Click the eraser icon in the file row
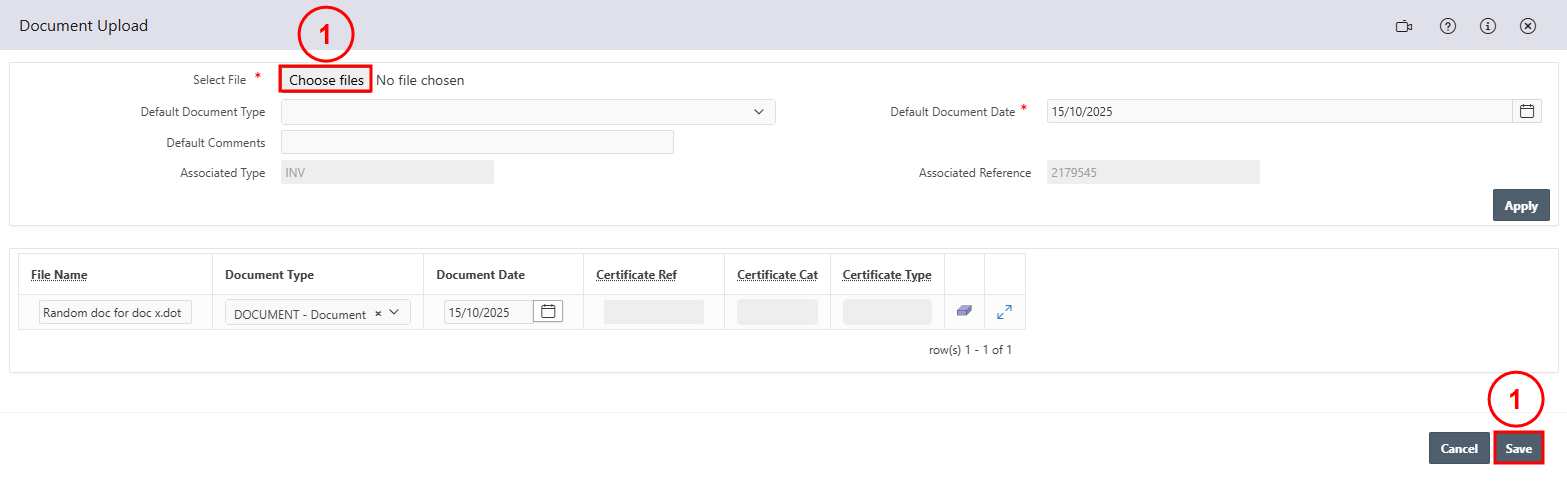This screenshot has width=1567, height=481. [964, 312]
